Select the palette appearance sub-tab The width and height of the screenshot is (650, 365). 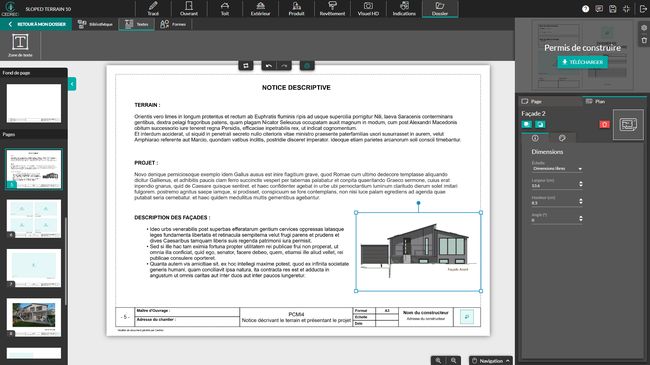[562, 138]
